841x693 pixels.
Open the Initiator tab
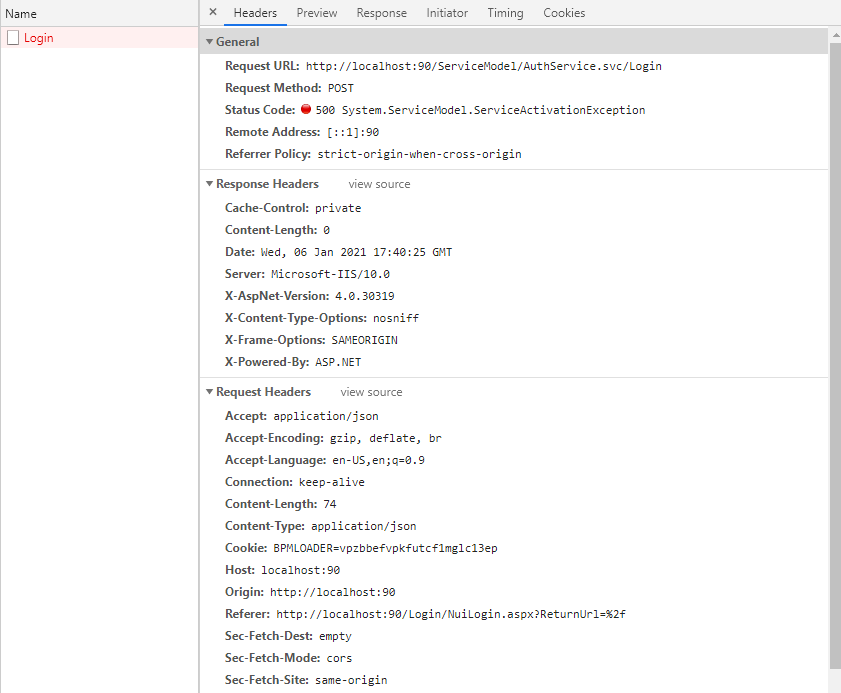click(x=447, y=13)
